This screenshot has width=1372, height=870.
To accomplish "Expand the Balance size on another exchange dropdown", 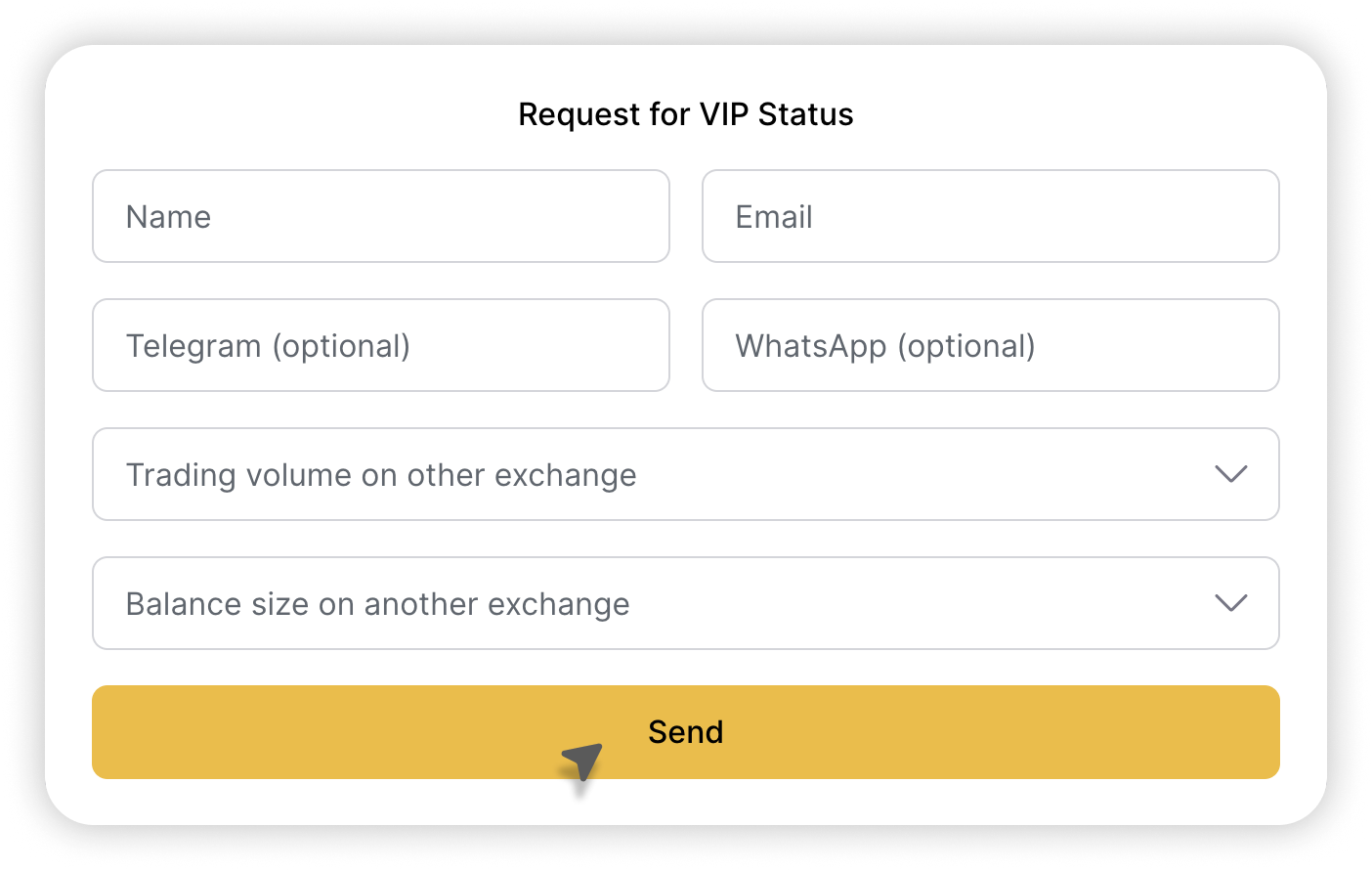I will tap(684, 603).
